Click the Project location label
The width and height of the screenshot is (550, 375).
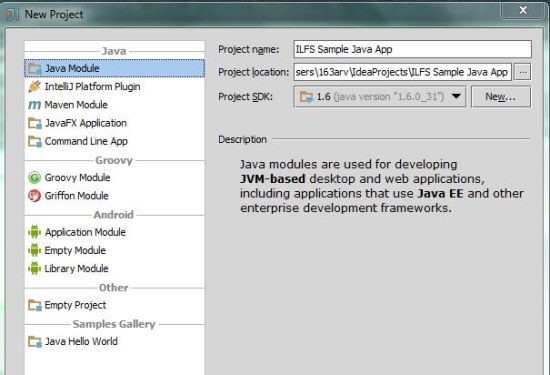(254, 72)
